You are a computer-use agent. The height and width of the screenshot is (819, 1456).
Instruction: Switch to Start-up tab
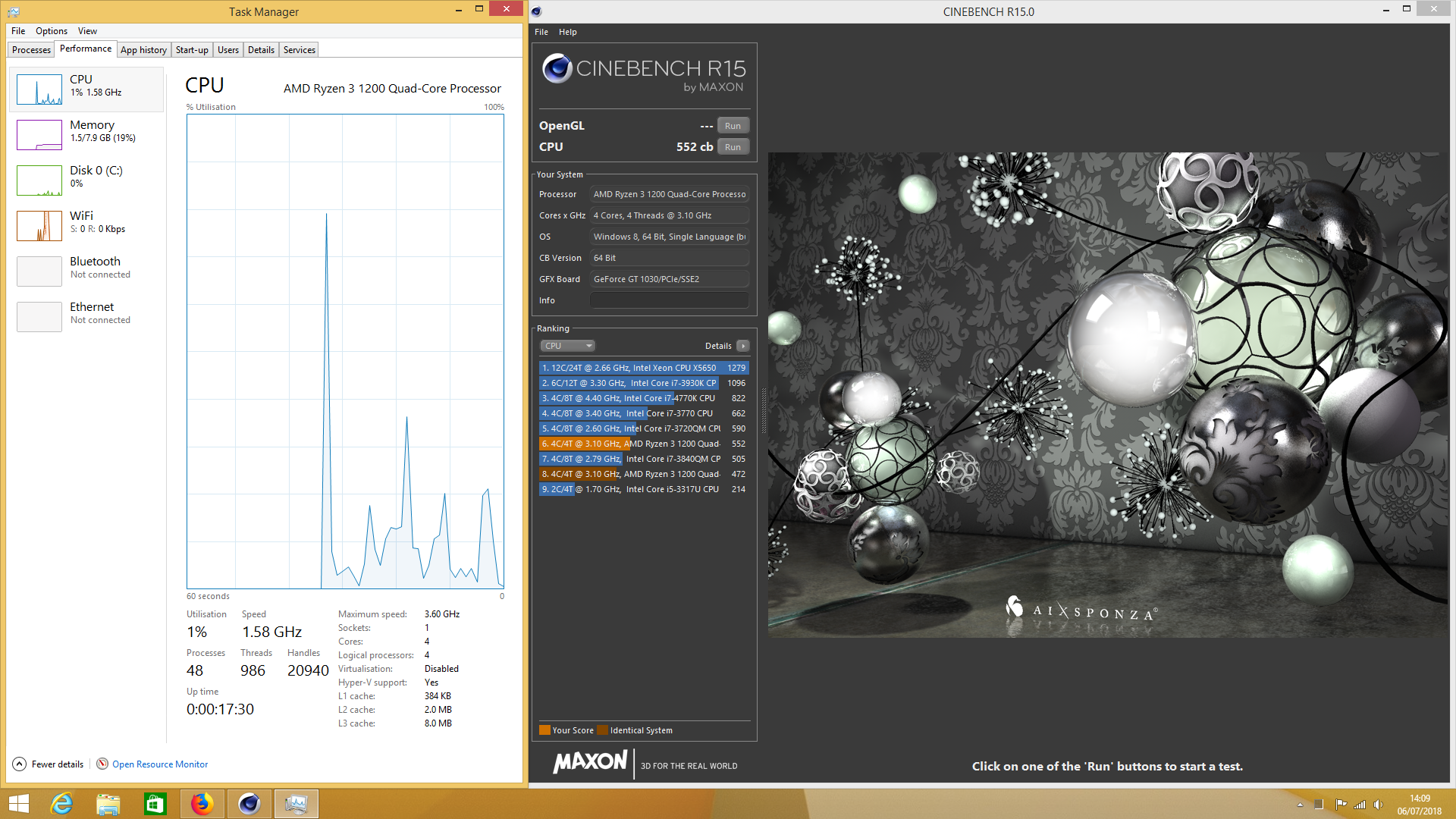coord(192,50)
